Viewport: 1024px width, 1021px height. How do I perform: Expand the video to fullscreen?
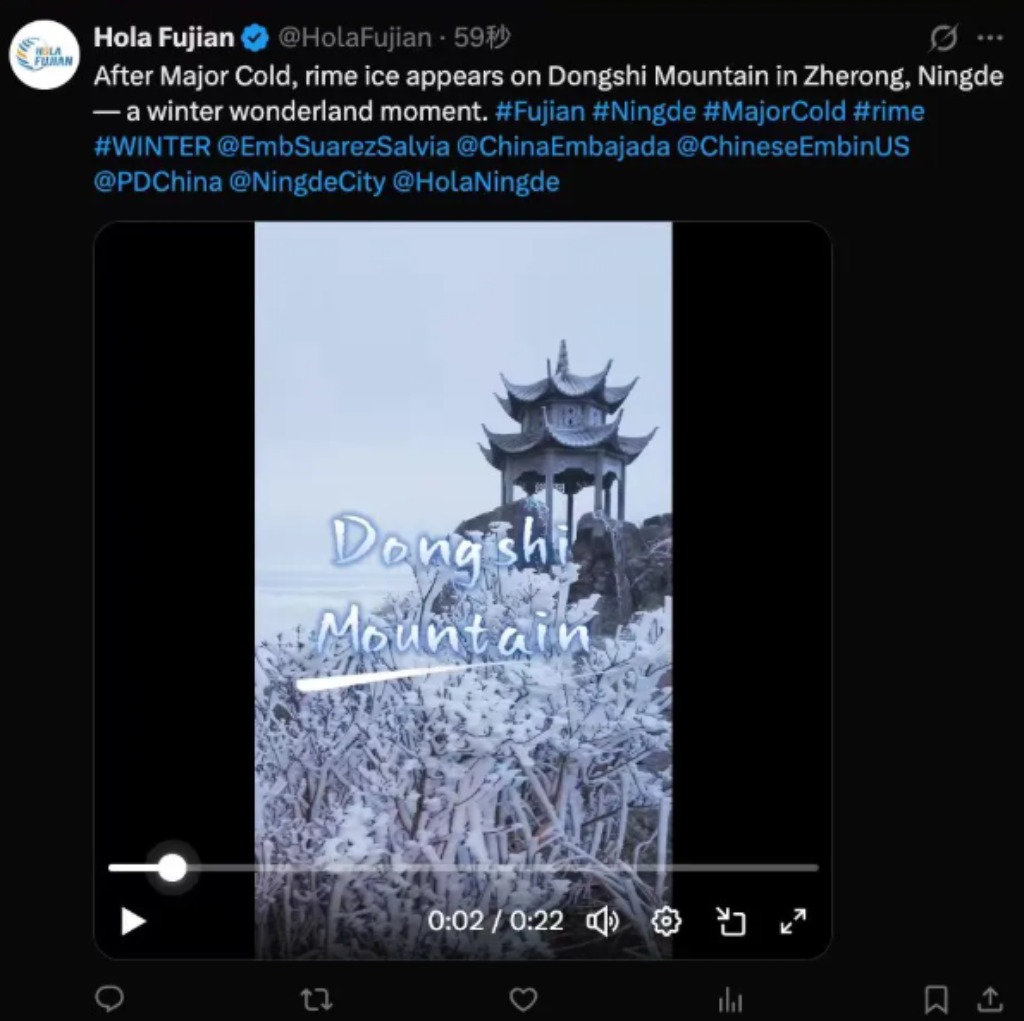[x=793, y=922]
